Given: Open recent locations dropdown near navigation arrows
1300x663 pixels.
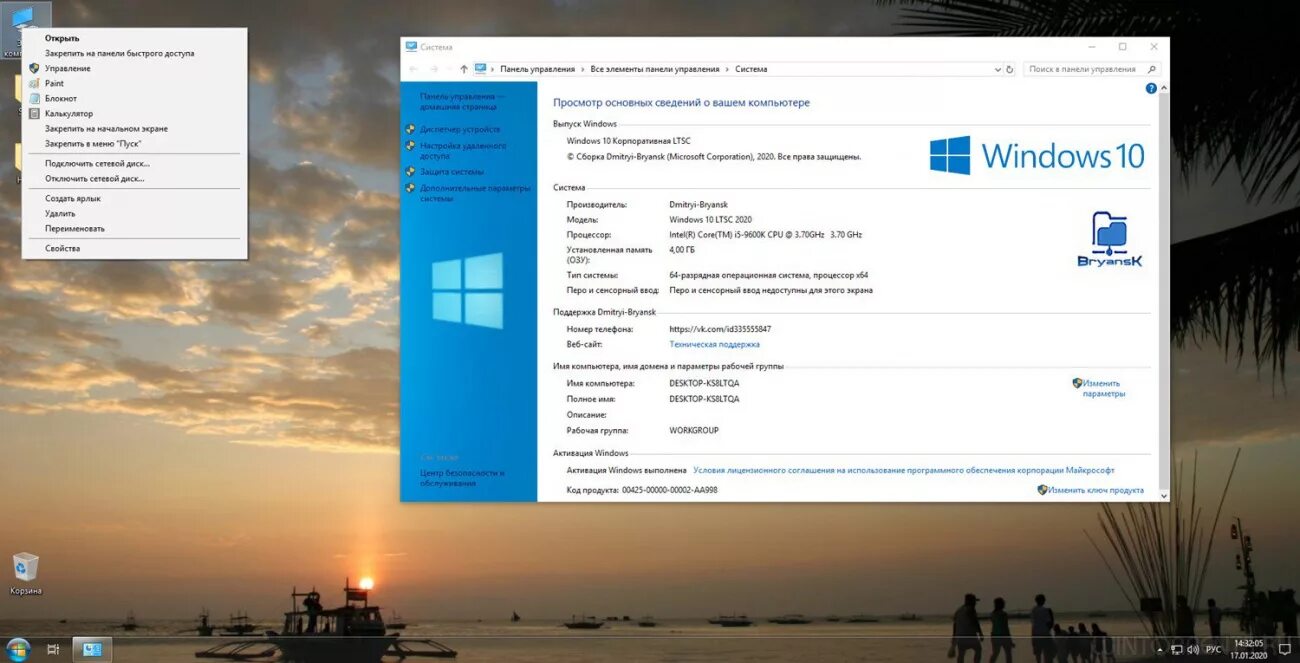Looking at the screenshot, I should pos(449,69).
